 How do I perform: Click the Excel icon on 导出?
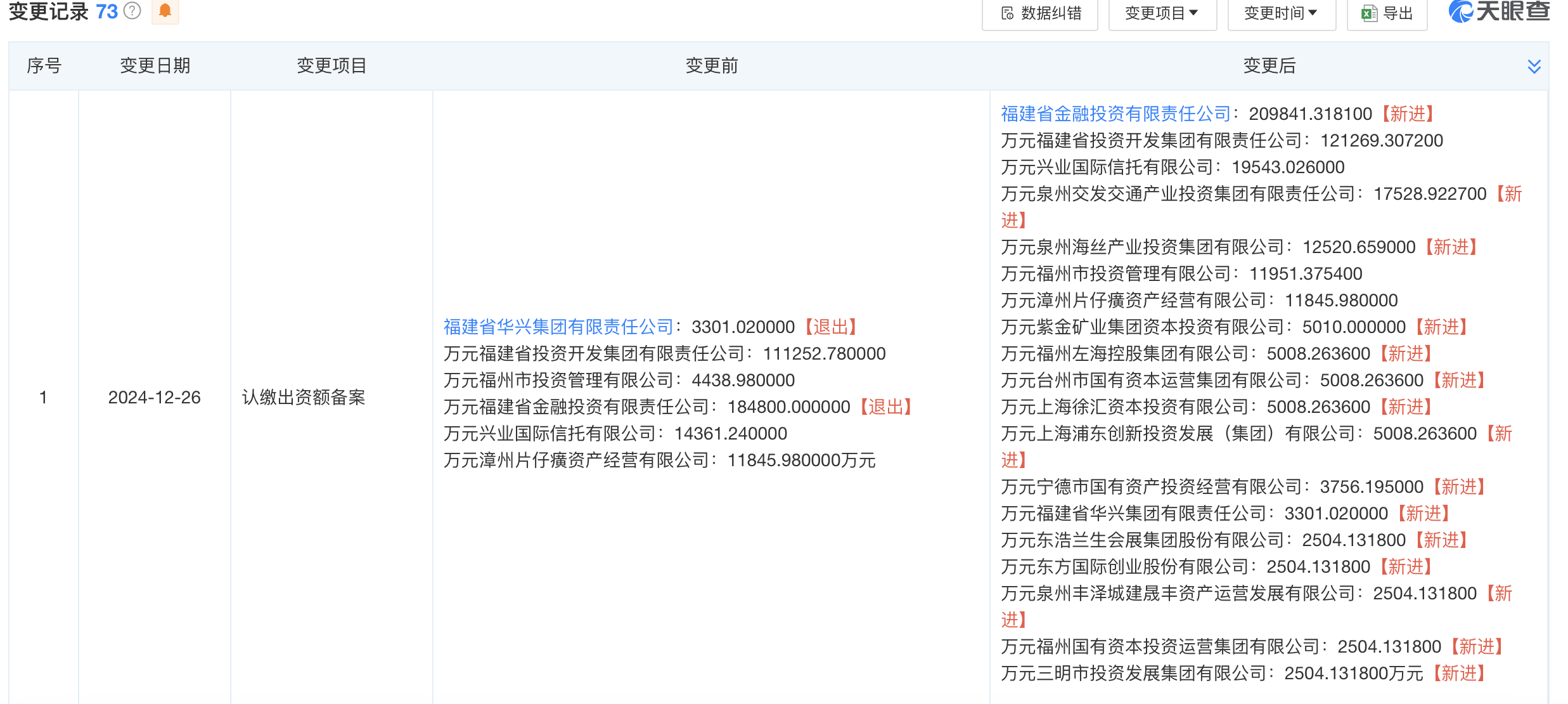pyautogui.click(x=1369, y=13)
